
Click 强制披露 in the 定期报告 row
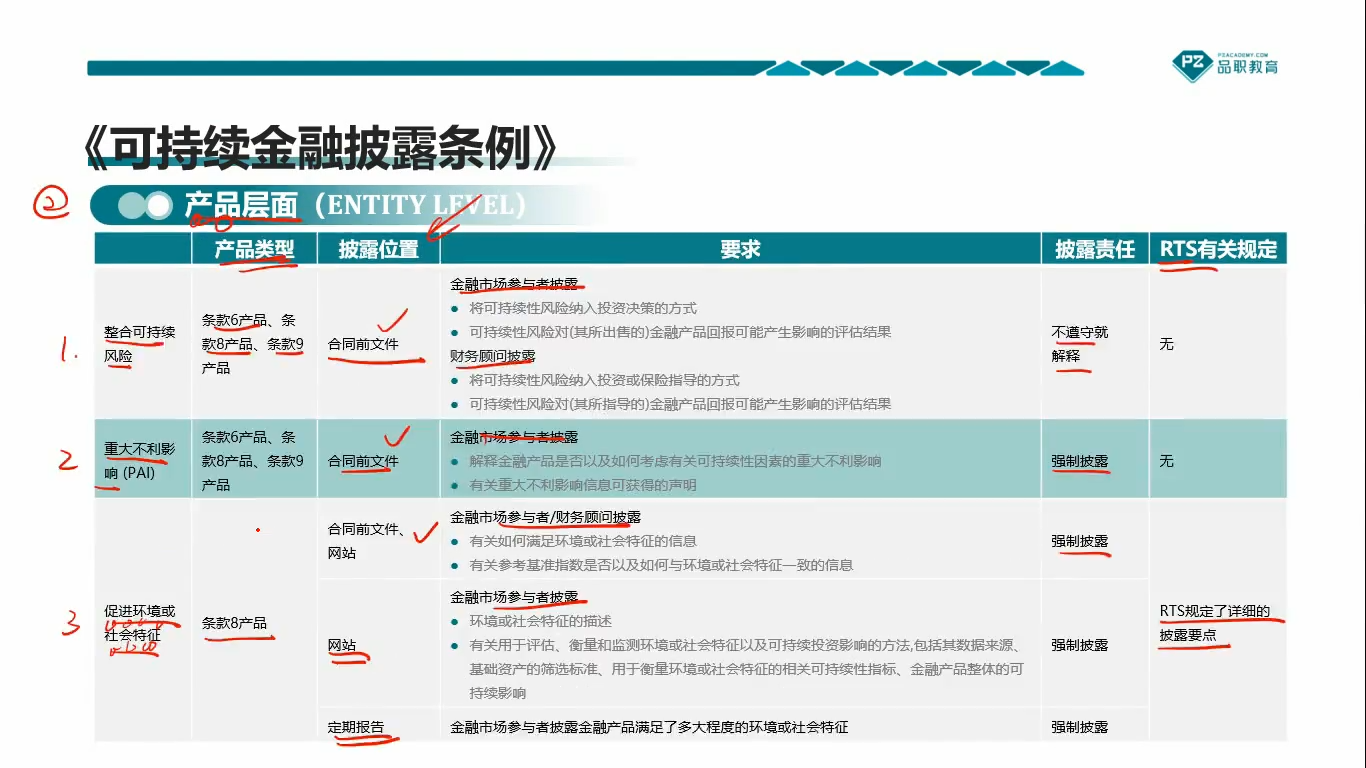[x=1080, y=727]
